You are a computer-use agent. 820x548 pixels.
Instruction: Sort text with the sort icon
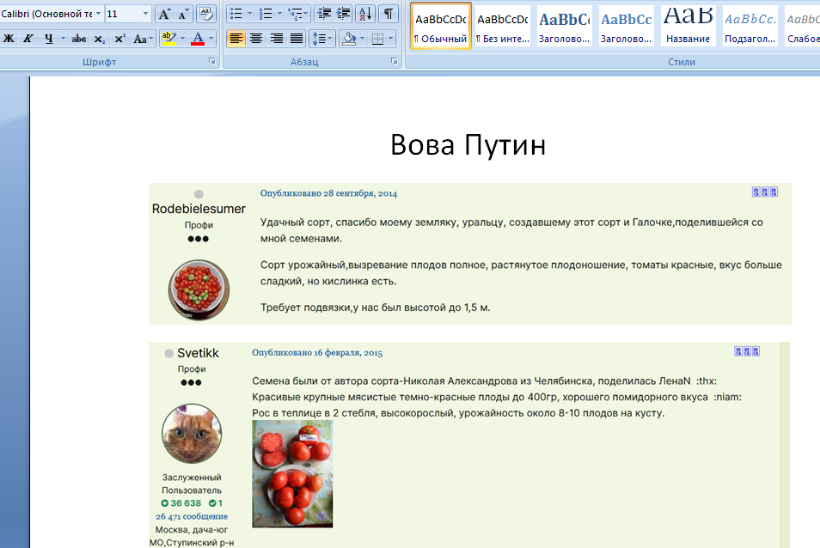click(x=364, y=14)
